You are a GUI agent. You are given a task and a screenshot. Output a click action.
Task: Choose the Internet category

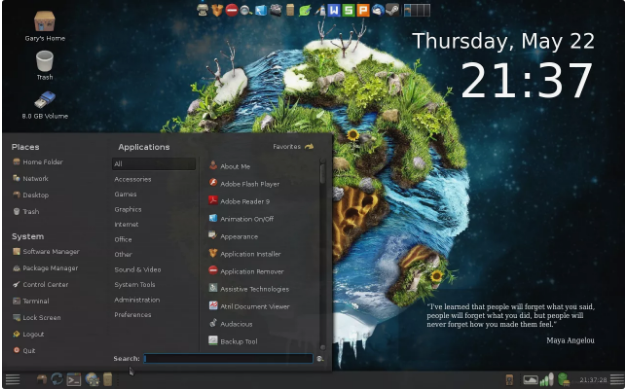point(127,224)
